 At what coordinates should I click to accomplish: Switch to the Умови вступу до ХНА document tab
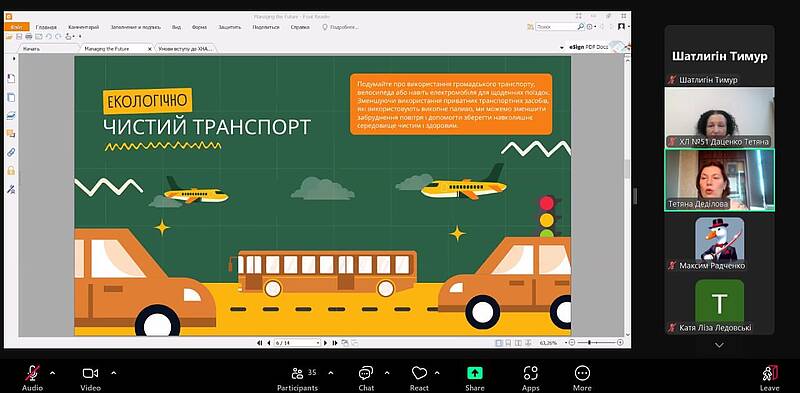[x=185, y=48]
